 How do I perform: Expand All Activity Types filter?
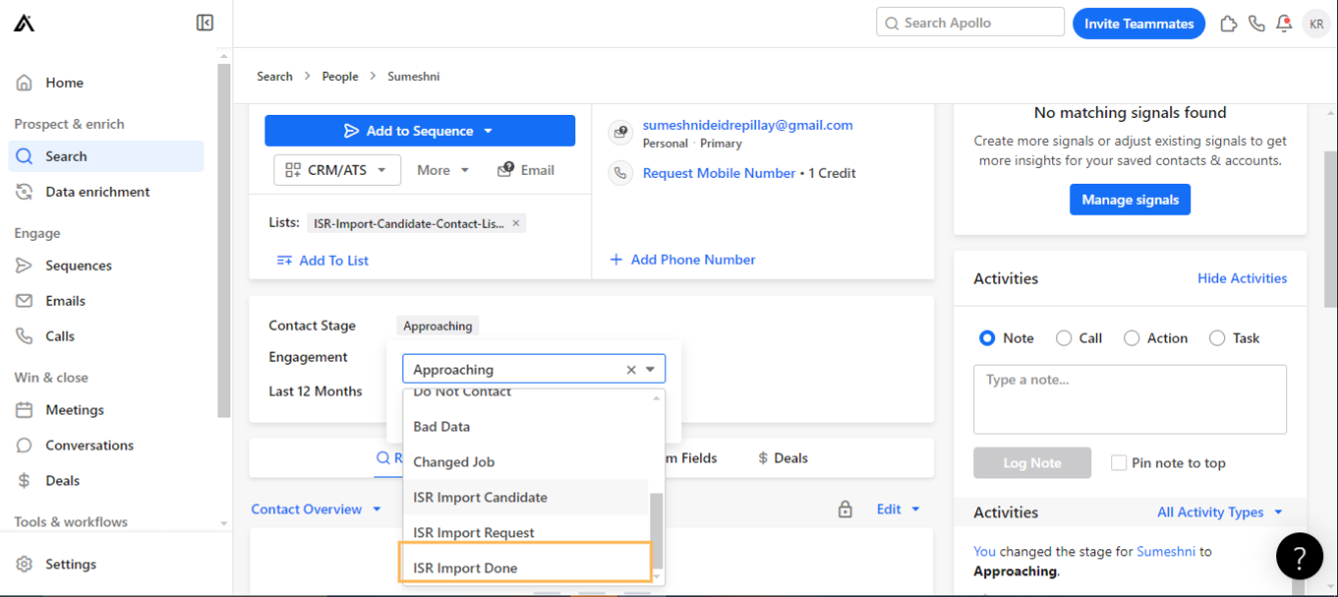(1219, 512)
